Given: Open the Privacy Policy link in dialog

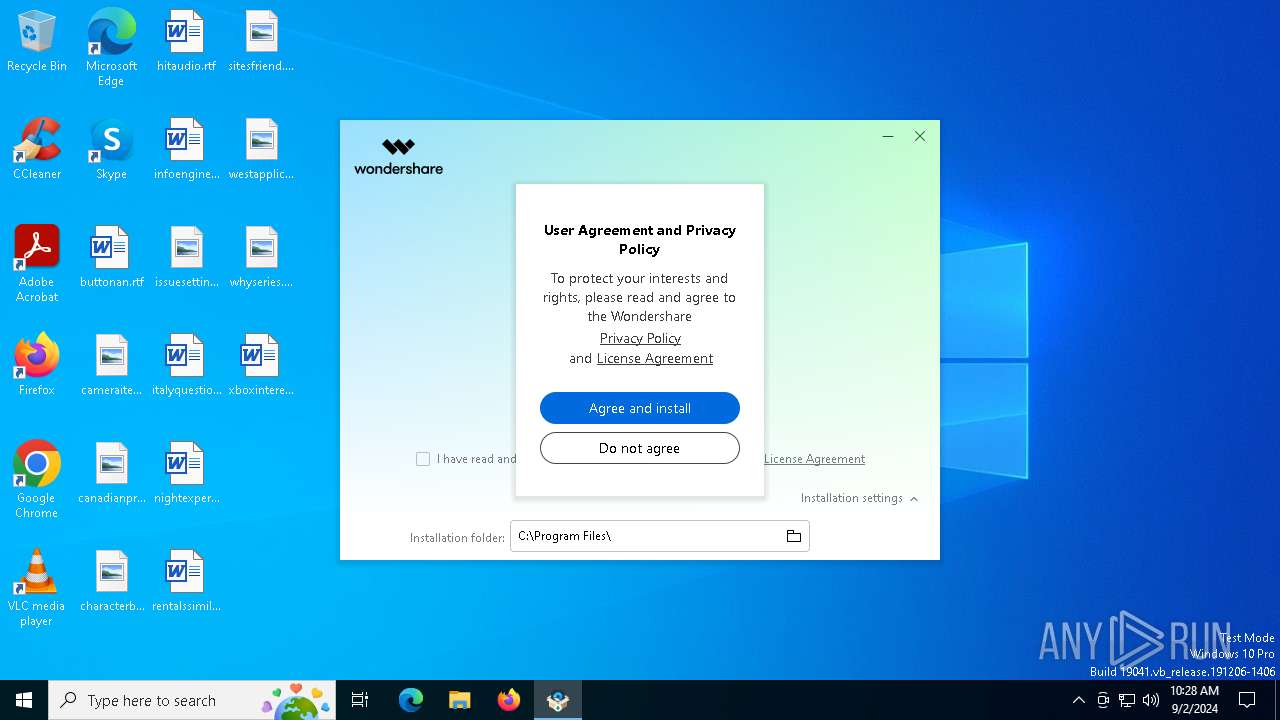Looking at the screenshot, I should 640,338.
